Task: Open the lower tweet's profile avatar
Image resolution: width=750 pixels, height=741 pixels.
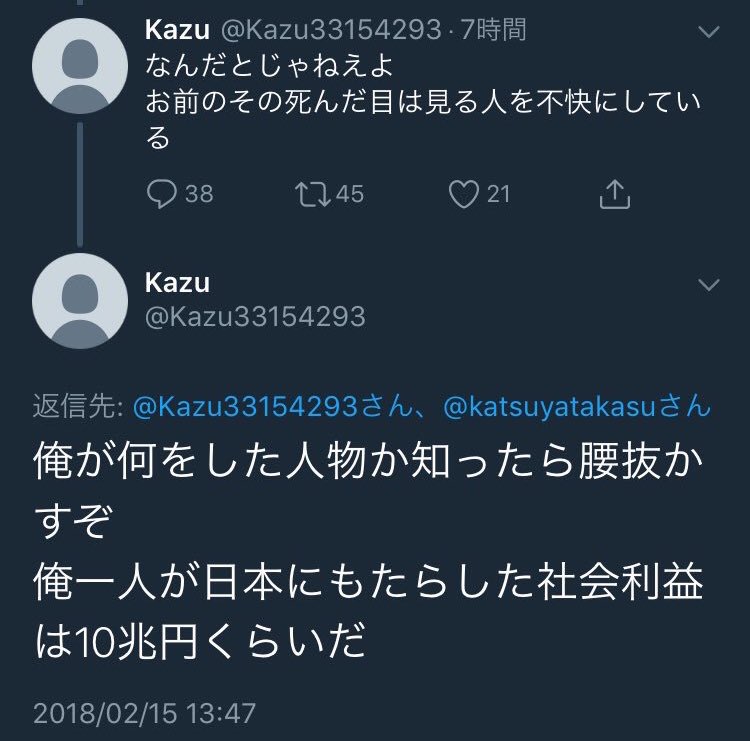Action: point(80,301)
